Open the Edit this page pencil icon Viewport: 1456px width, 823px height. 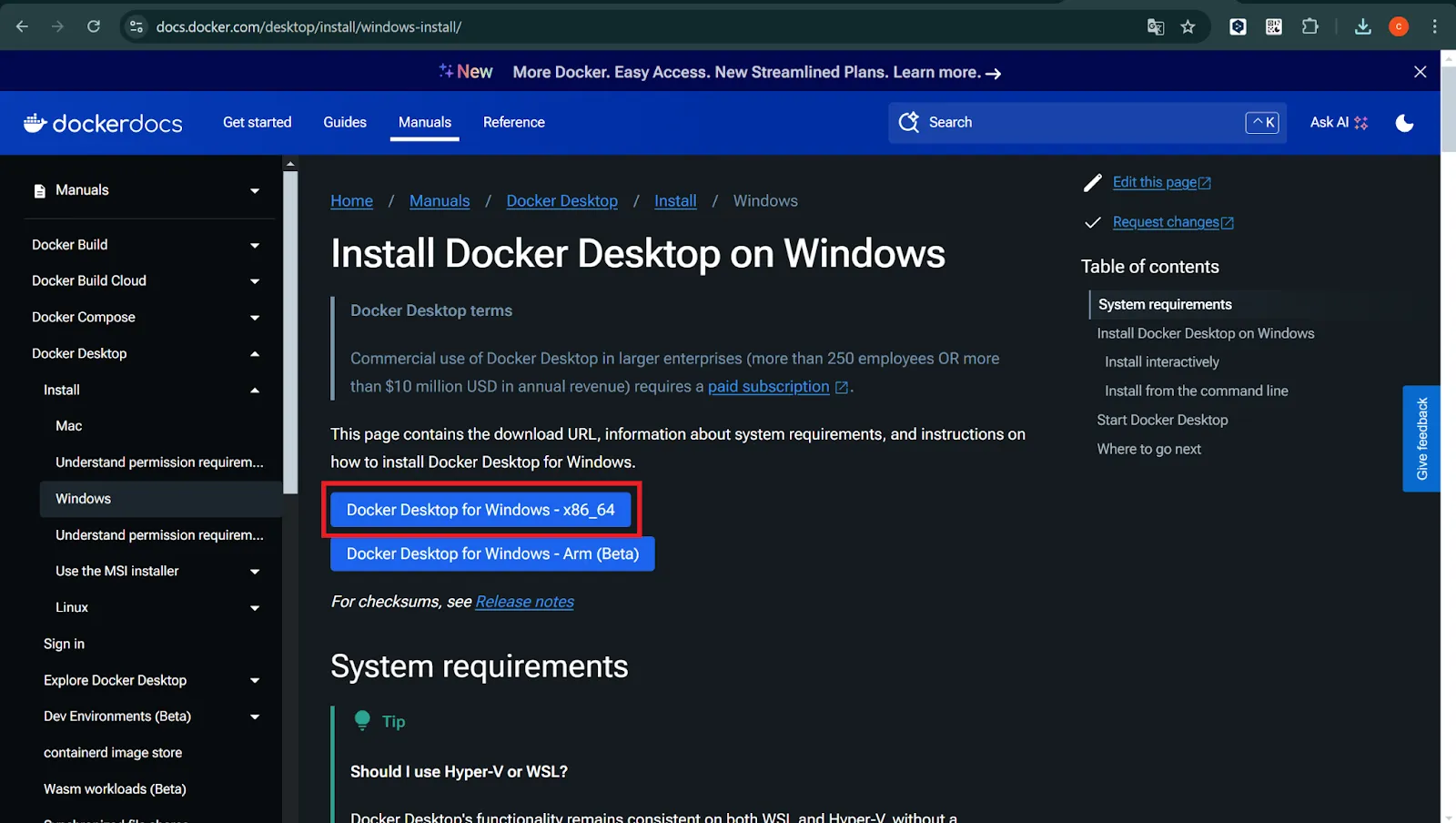click(1092, 182)
